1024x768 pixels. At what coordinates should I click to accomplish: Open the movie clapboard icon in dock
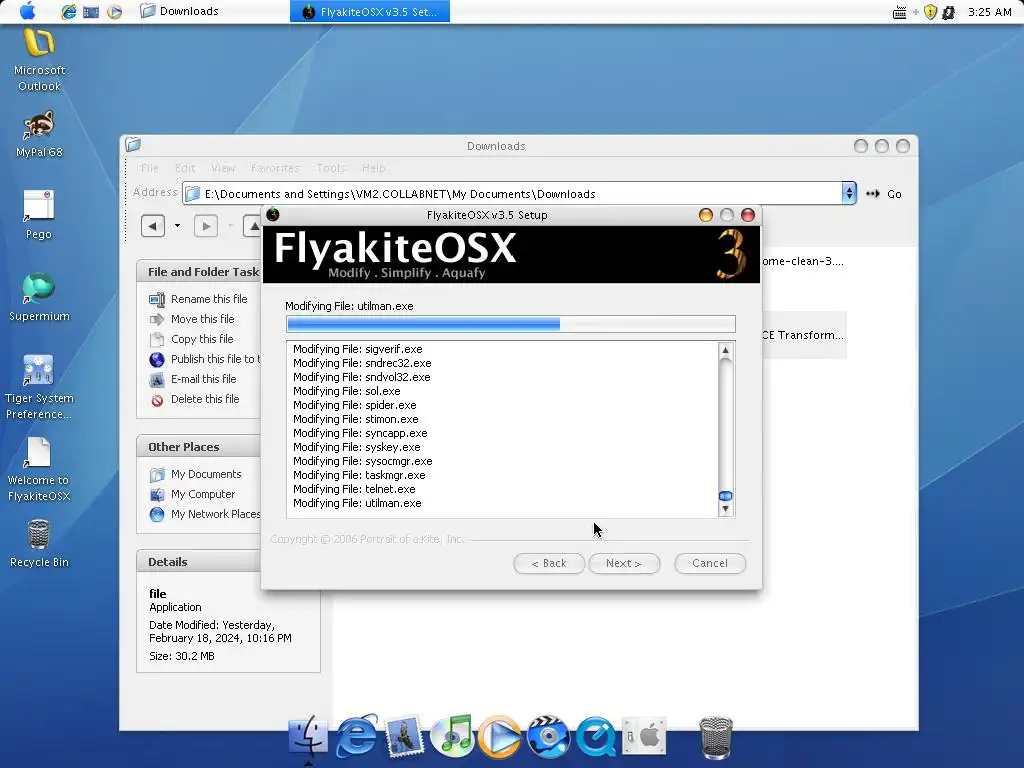pyautogui.click(x=548, y=737)
